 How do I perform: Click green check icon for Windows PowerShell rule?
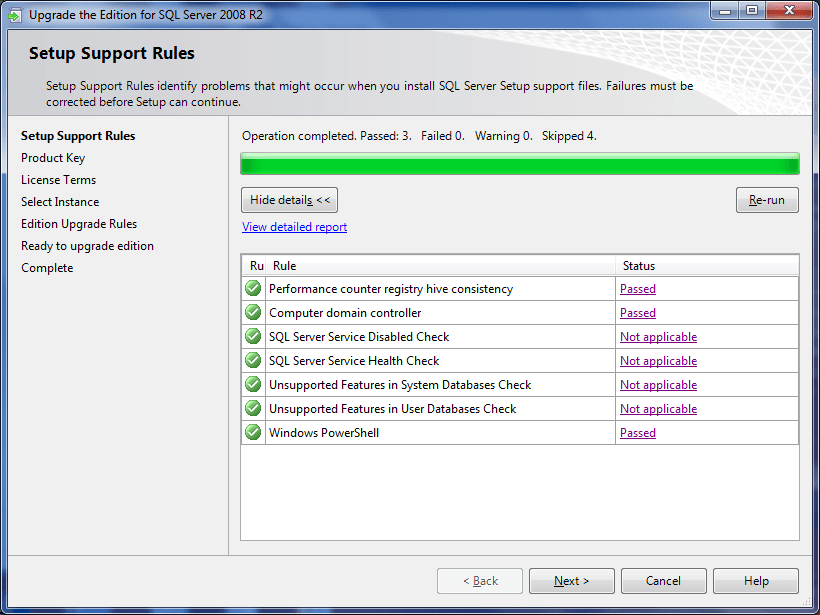click(253, 432)
